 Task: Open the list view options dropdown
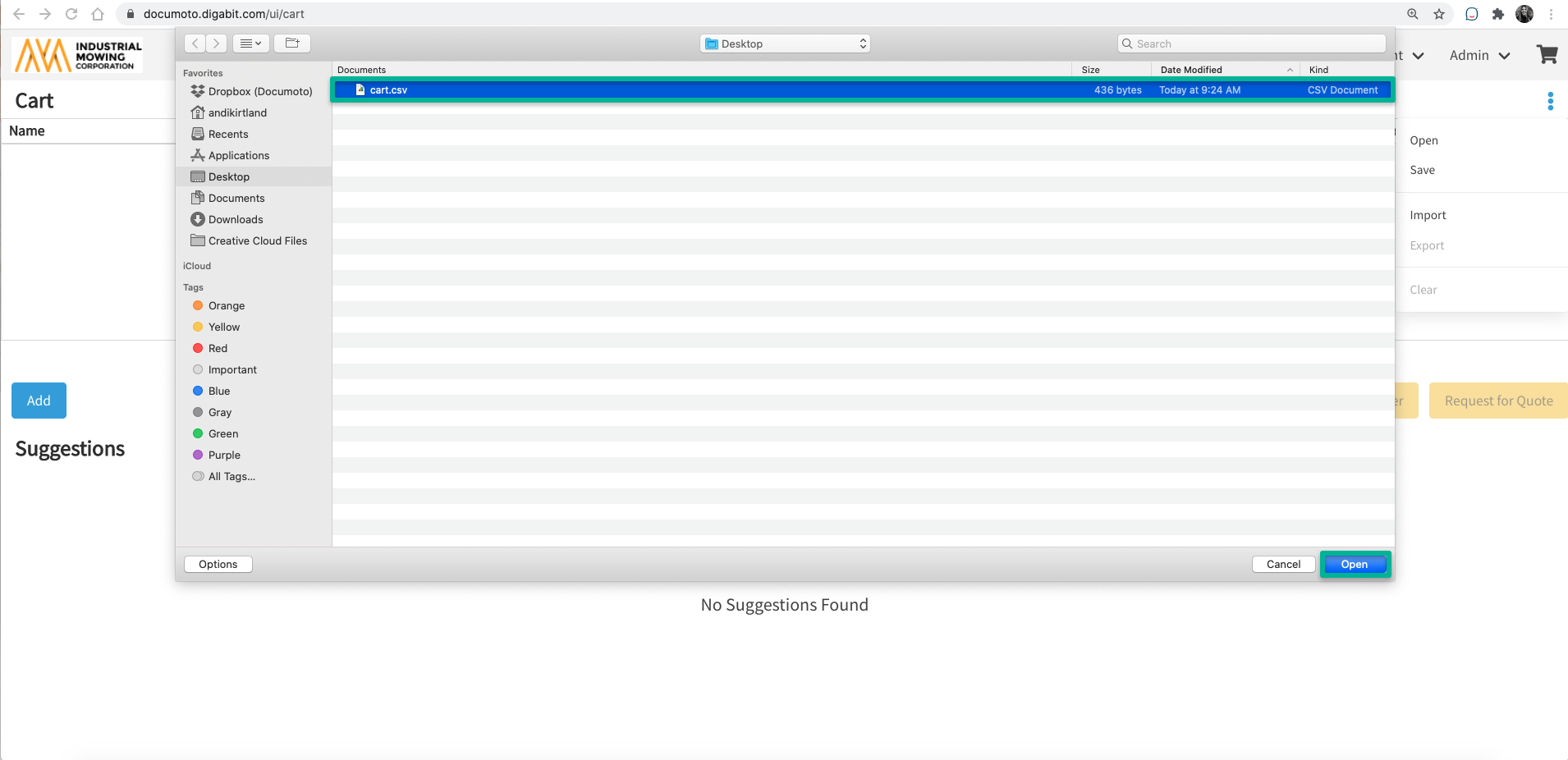coord(250,43)
